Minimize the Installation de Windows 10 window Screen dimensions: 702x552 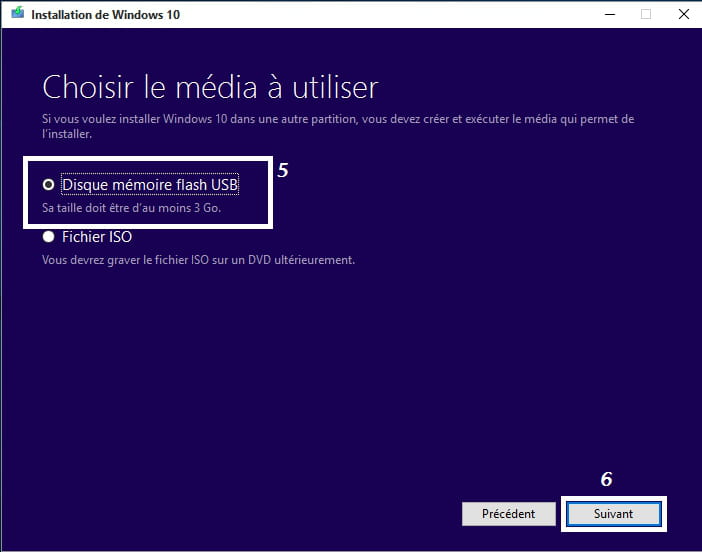pyautogui.click(x=610, y=14)
